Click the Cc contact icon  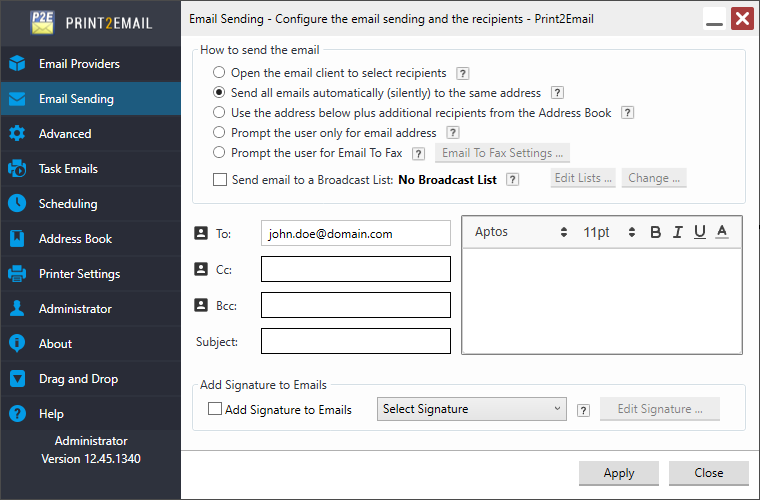[200, 269]
